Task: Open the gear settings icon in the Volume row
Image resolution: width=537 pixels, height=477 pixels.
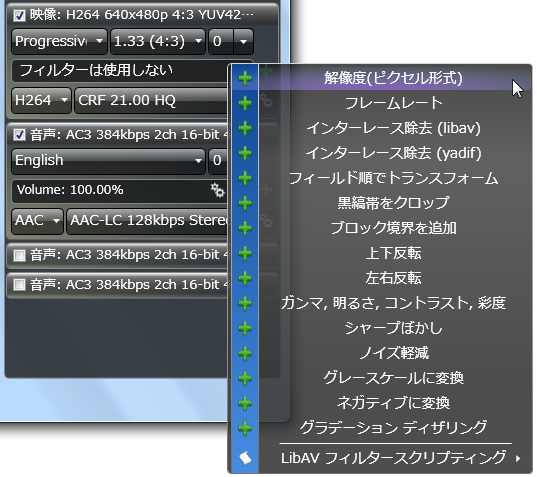Action: tap(217, 190)
